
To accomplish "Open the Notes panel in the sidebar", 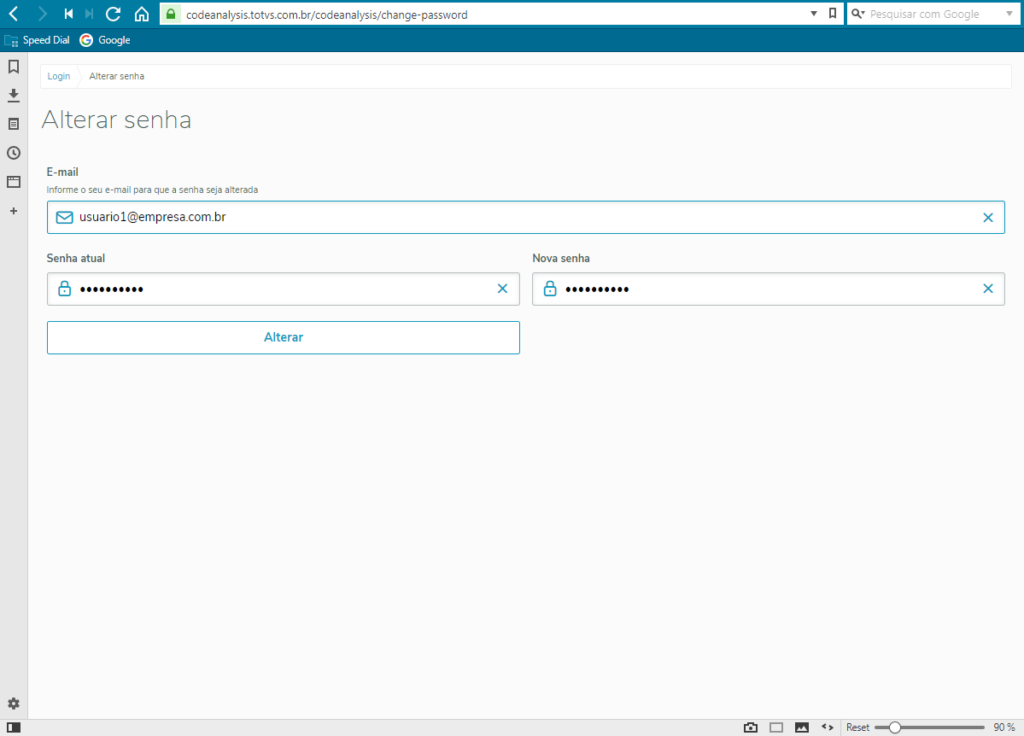I will coord(14,124).
